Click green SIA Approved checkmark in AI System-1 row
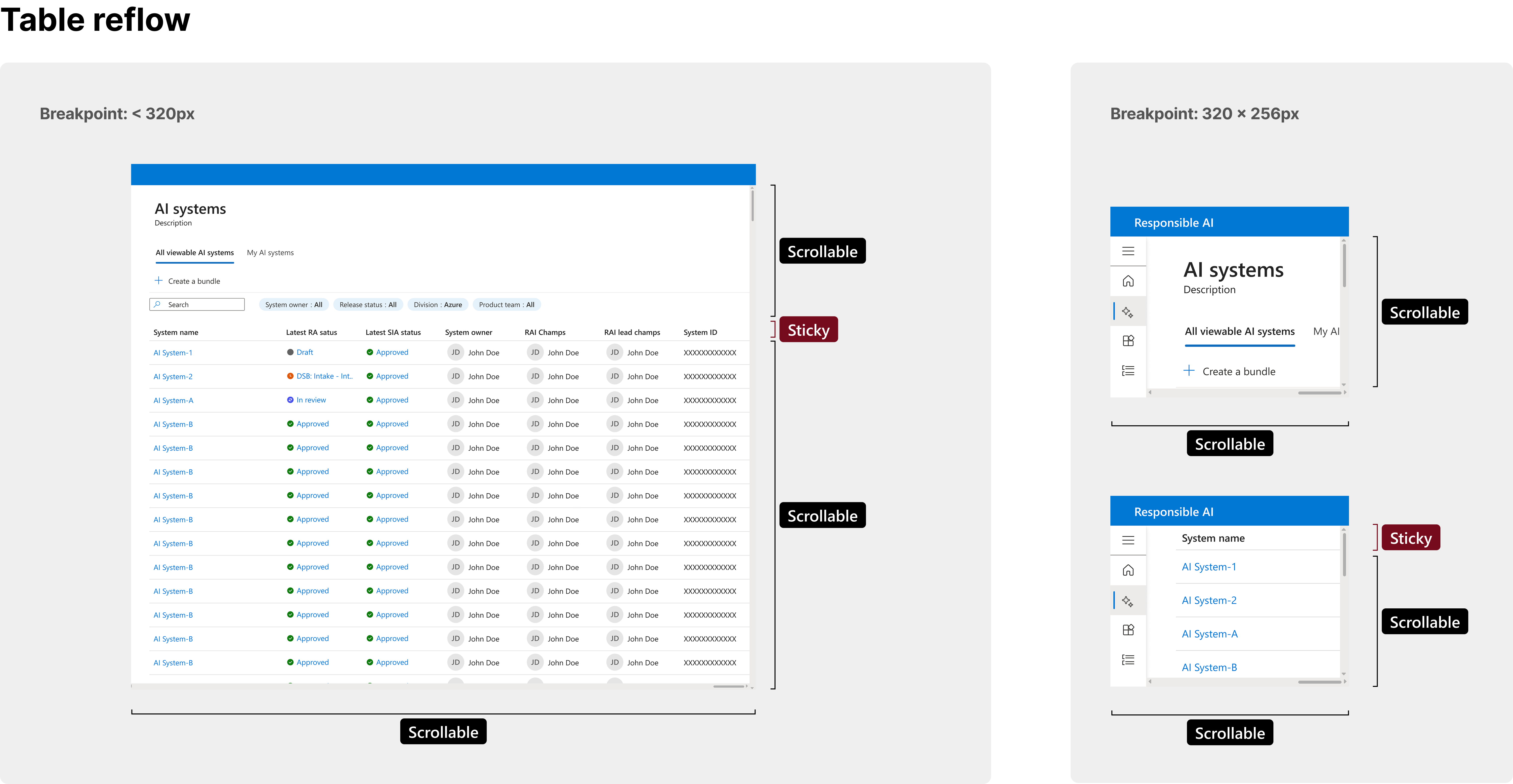 click(x=370, y=352)
